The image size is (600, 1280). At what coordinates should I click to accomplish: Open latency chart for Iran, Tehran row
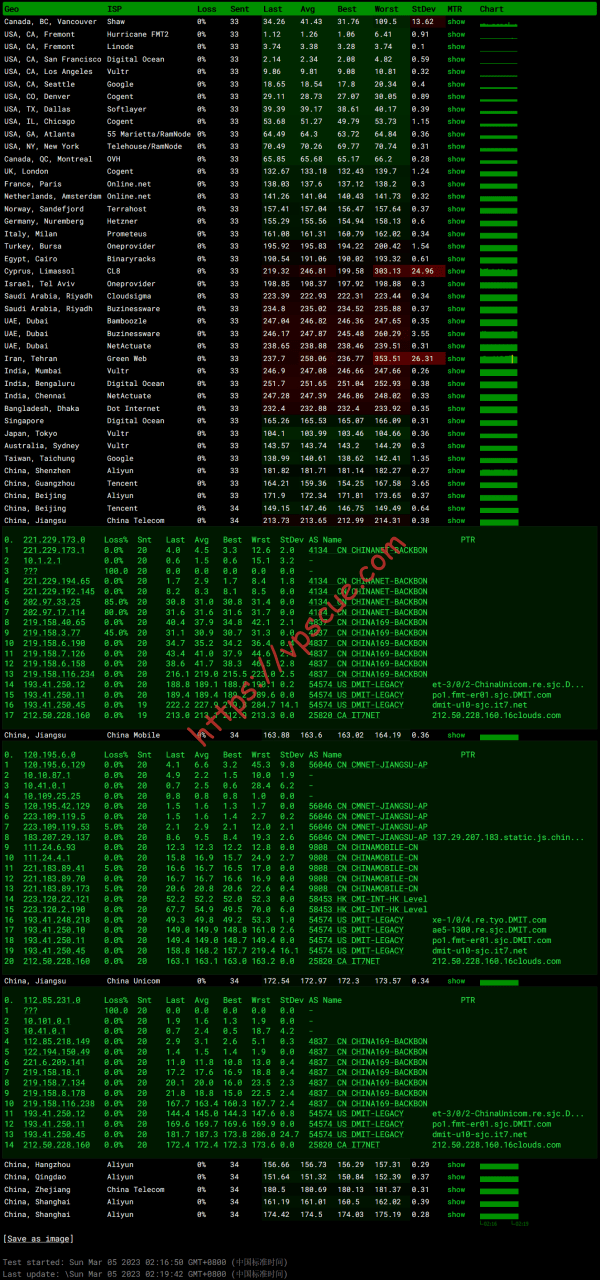(x=499, y=358)
